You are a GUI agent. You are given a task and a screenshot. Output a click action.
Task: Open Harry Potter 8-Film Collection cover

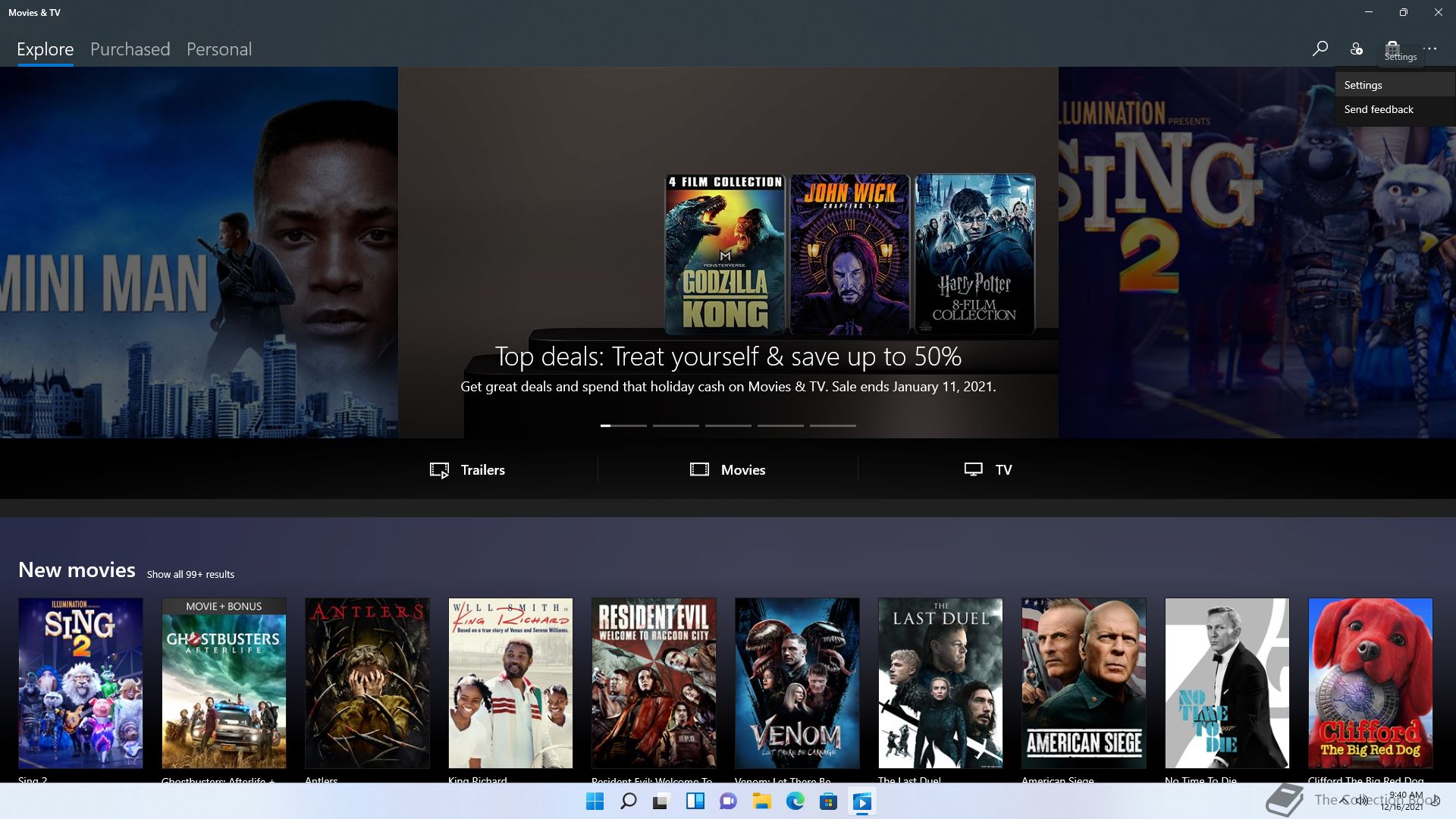(x=974, y=254)
